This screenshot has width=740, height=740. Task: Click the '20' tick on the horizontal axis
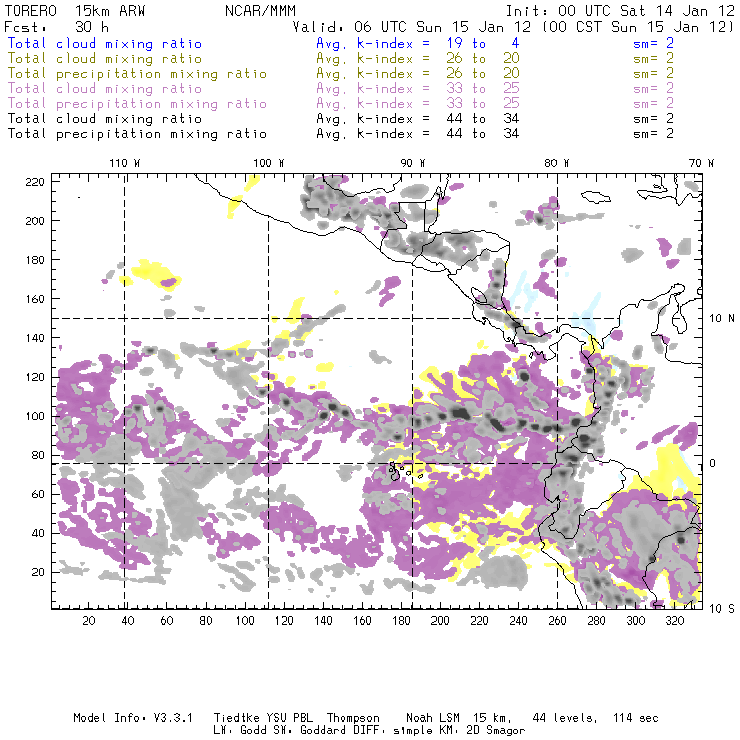click(x=89, y=621)
